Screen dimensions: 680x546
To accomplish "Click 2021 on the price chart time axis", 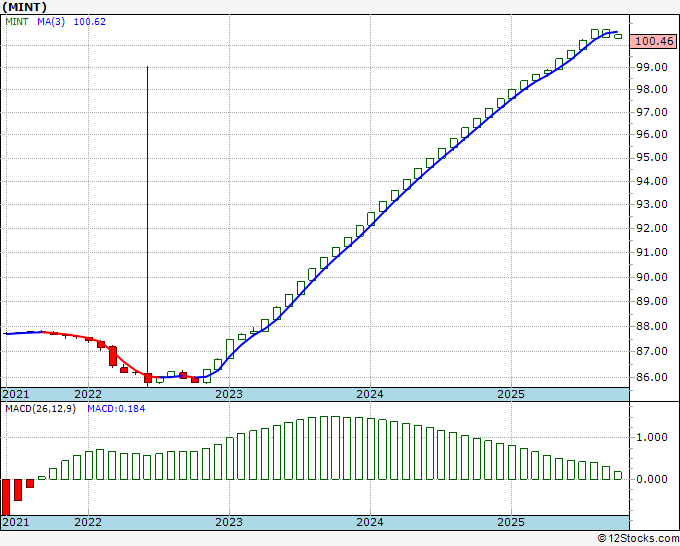I will tap(16, 394).
